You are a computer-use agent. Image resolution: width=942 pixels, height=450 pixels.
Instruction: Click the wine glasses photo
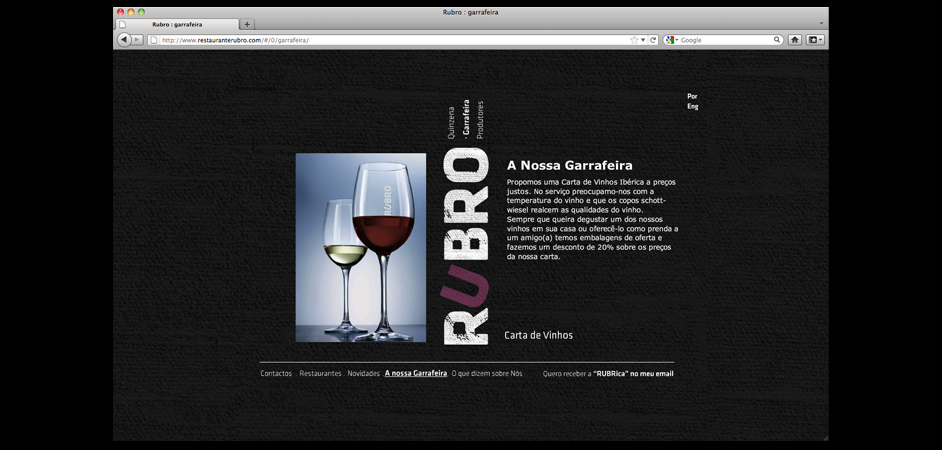pos(360,247)
